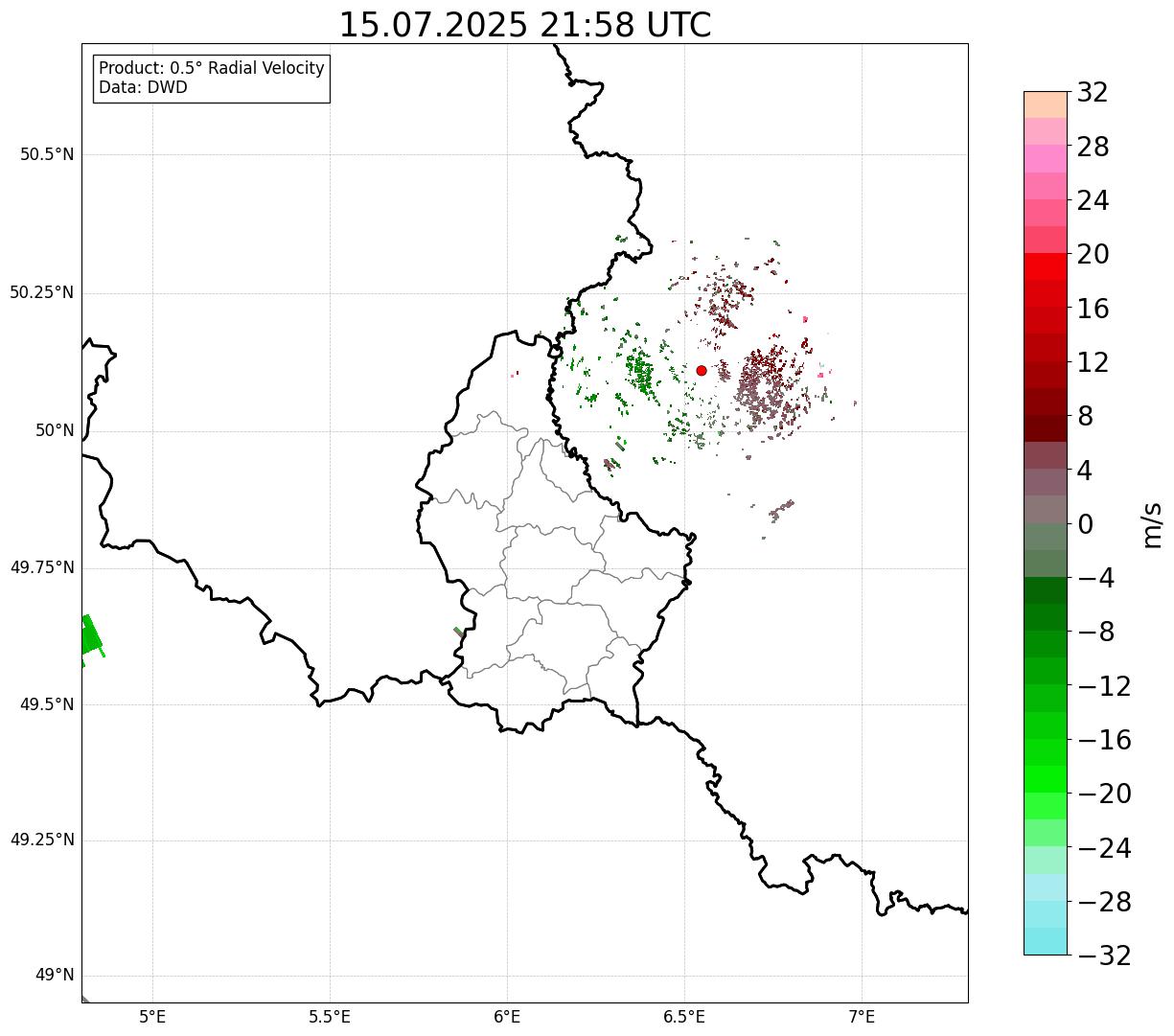This screenshot has height=1036, width=1174.
Task: Click the colorbar value 20
Action: (1093, 254)
